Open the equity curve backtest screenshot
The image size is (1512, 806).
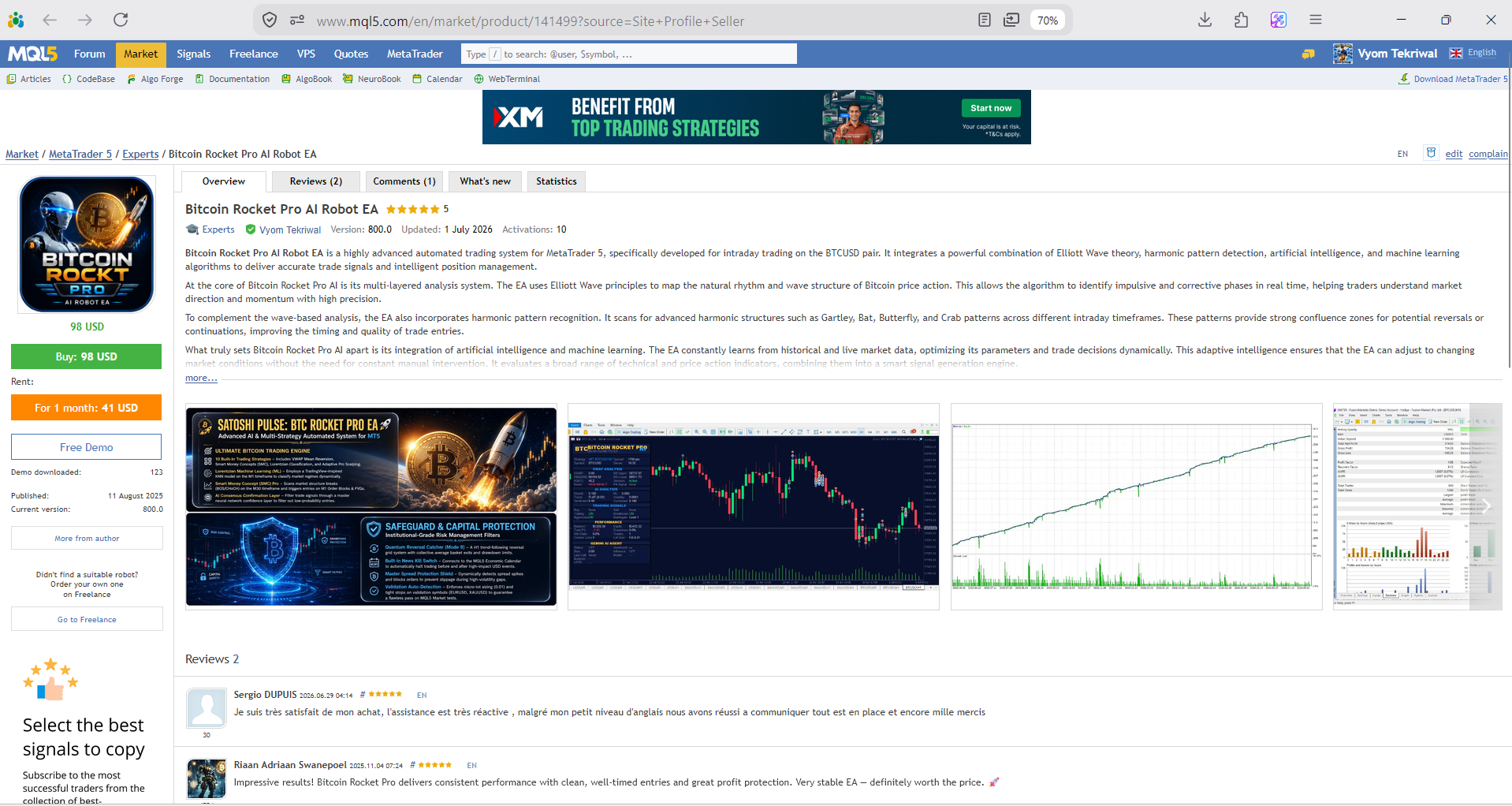(1136, 506)
